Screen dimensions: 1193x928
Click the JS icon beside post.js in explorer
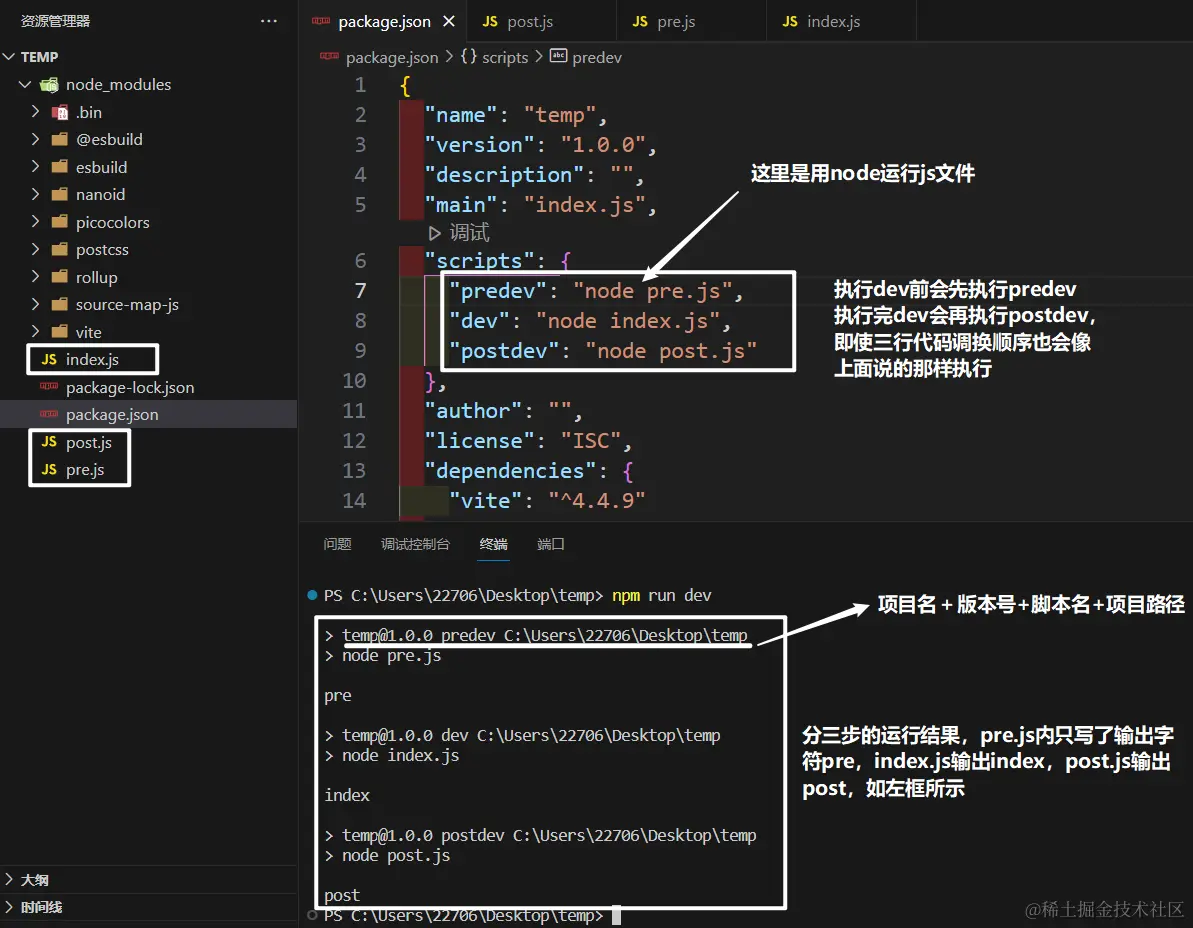tap(49, 442)
